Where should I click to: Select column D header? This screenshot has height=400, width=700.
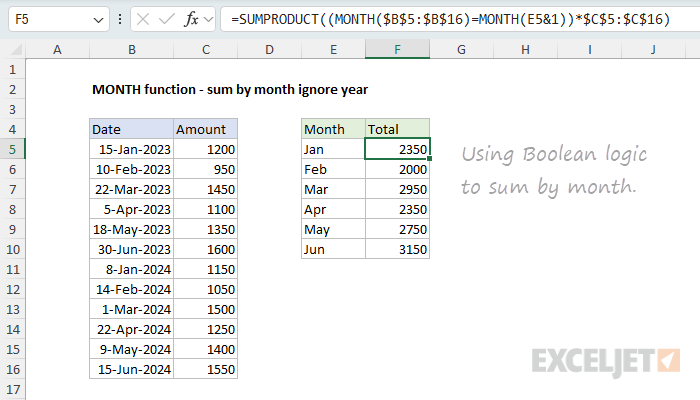[x=269, y=50]
